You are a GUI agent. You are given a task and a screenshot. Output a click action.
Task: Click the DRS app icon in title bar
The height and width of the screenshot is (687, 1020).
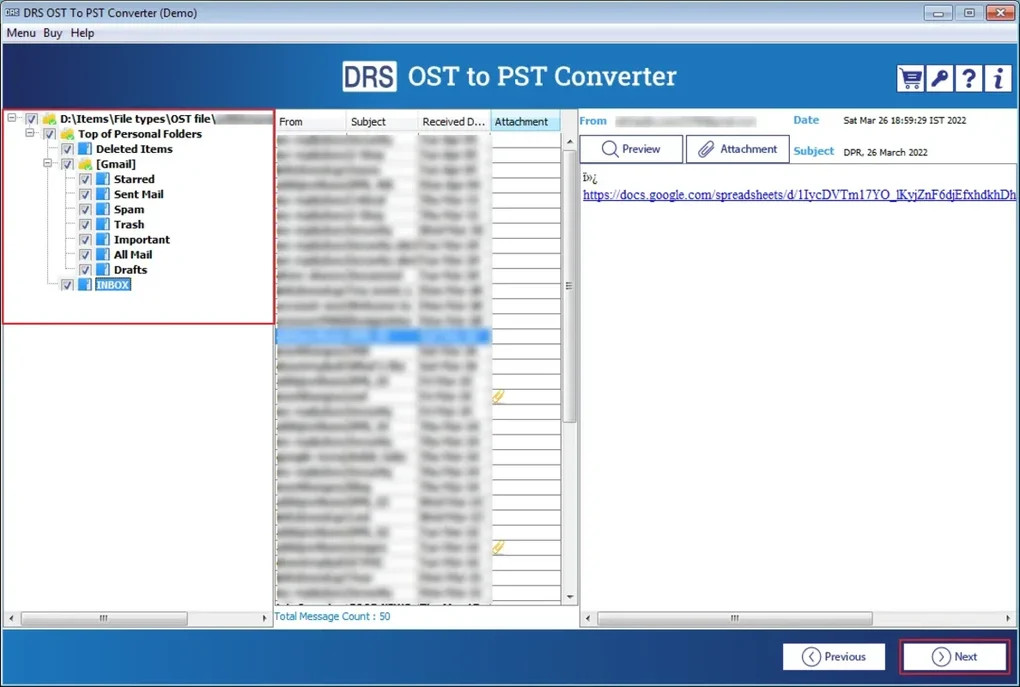point(12,12)
